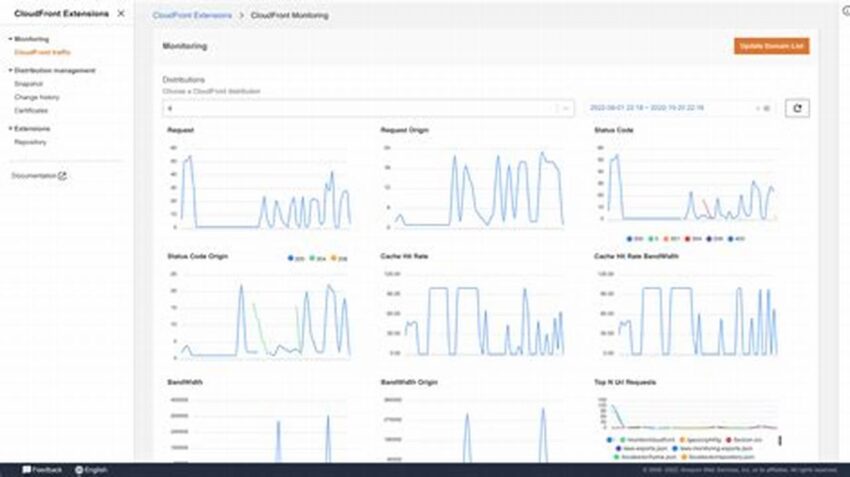Toggle yellow legend in Status Code Origin chart
The height and width of the screenshot is (477, 850).
[339, 259]
